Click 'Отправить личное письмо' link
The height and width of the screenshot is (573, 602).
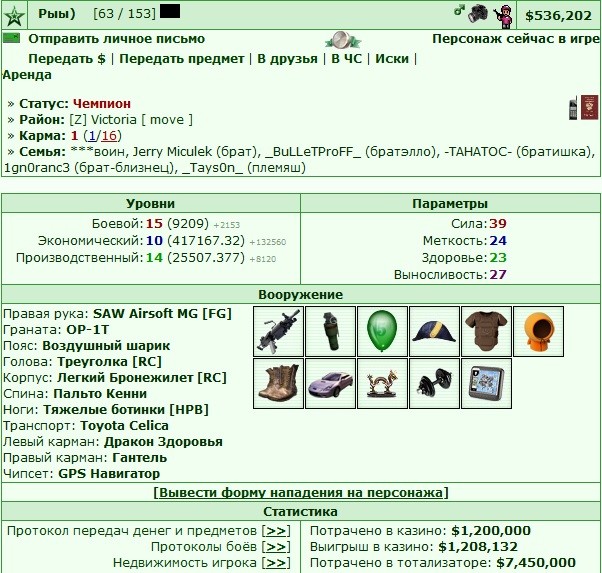point(117,39)
